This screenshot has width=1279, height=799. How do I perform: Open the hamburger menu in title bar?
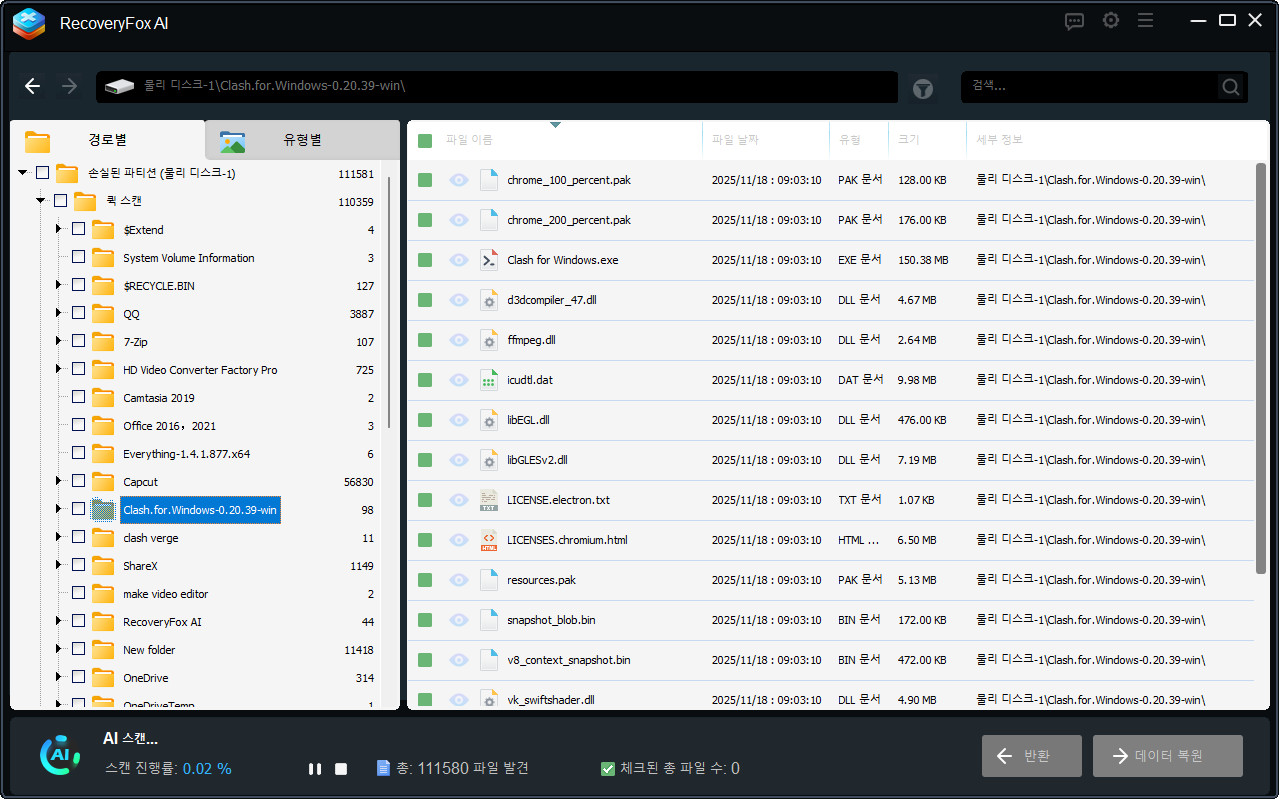click(1146, 21)
